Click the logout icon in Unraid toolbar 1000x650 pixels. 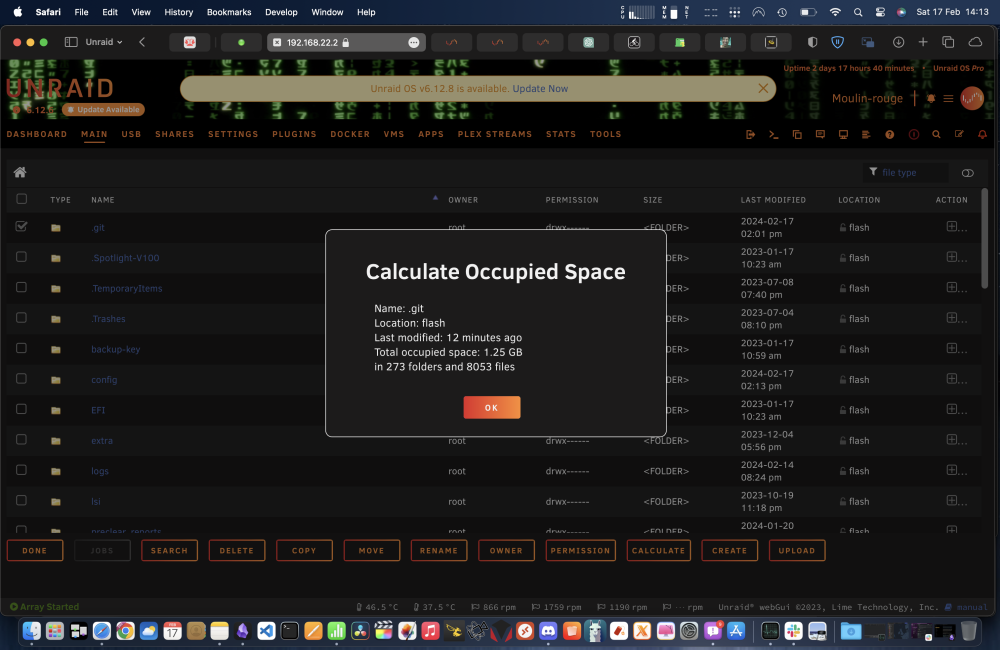click(751, 135)
